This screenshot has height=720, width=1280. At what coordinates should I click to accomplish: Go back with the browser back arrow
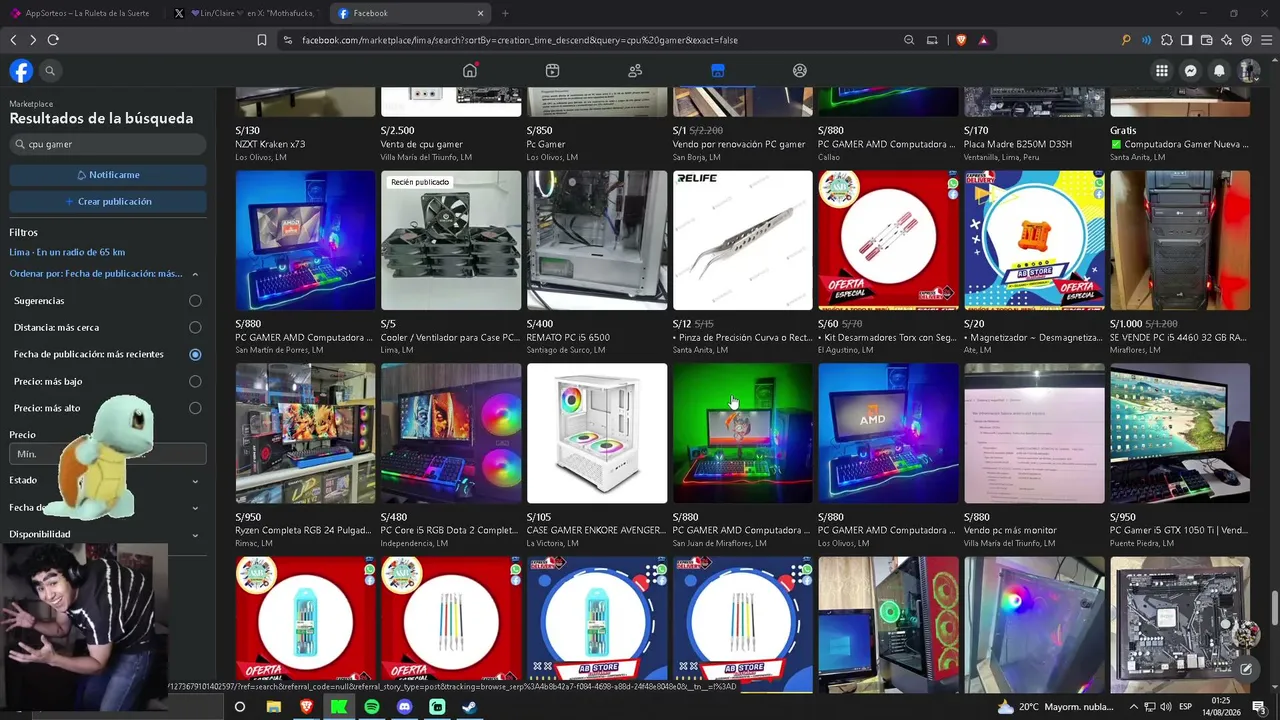13,40
